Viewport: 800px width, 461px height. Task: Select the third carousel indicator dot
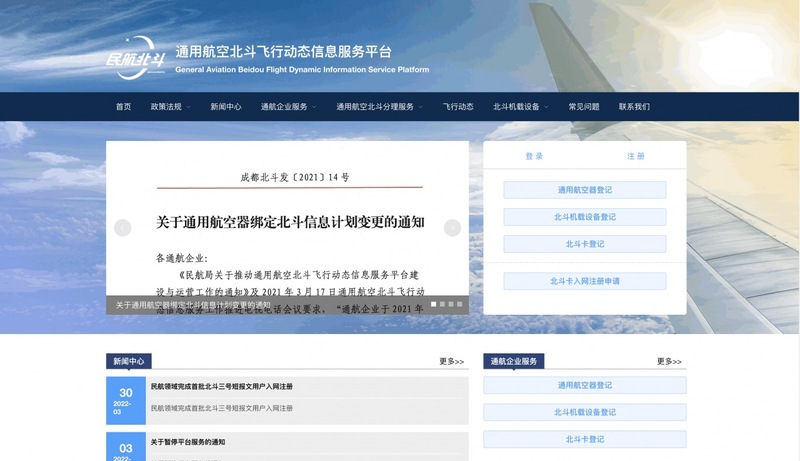(451, 304)
